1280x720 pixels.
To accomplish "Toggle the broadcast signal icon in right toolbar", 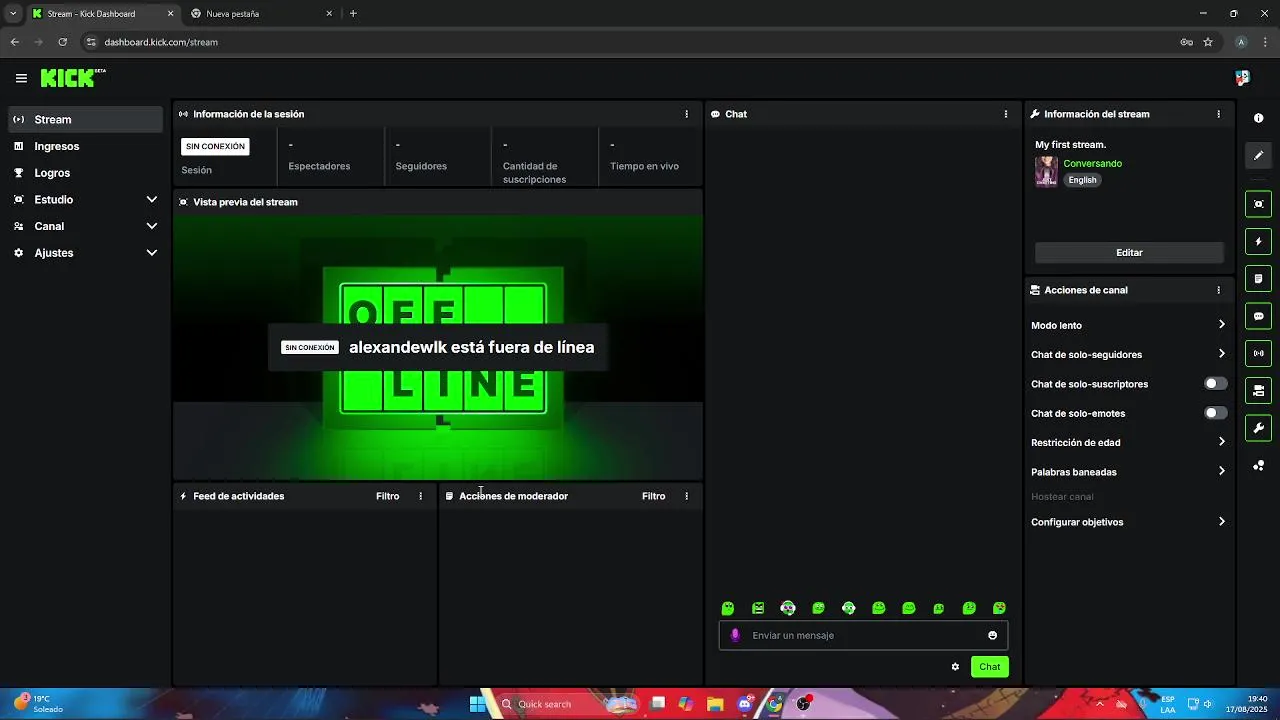I will (x=1258, y=353).
